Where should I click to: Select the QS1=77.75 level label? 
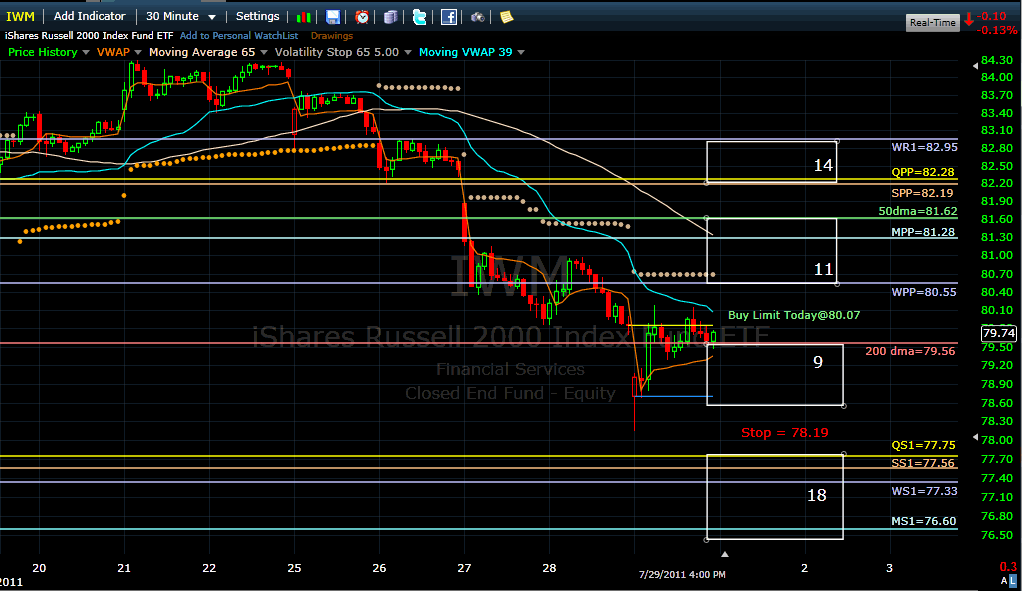tap(923, 445)
